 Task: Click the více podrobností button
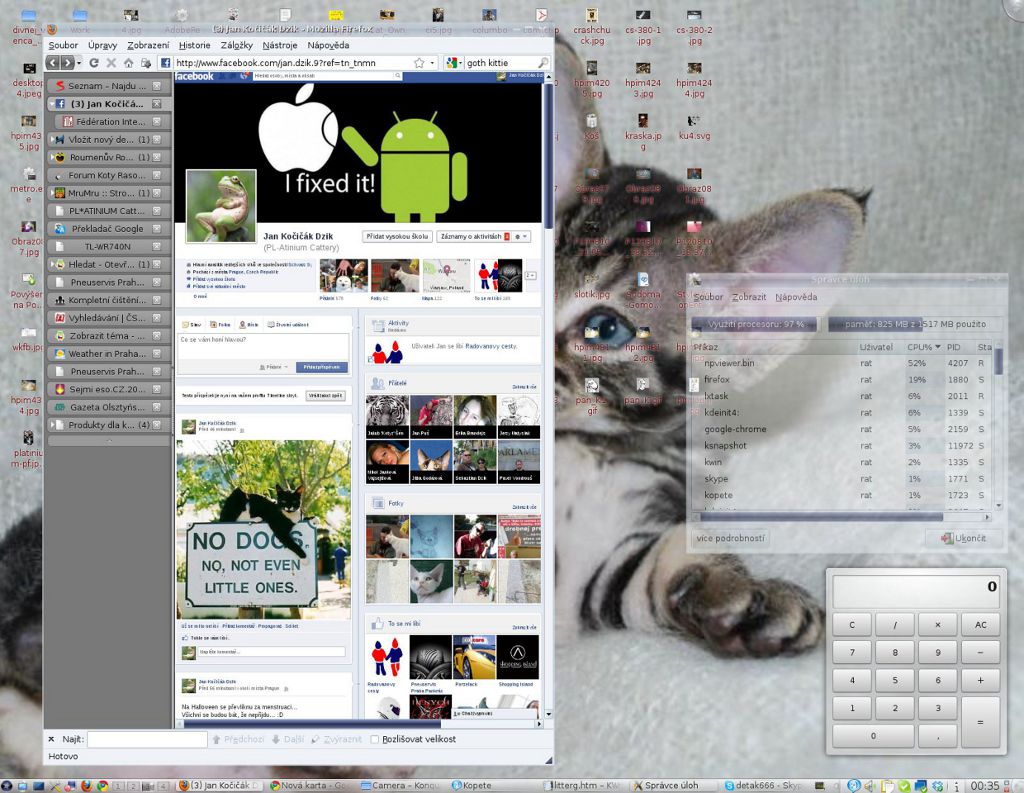(730, 538)
